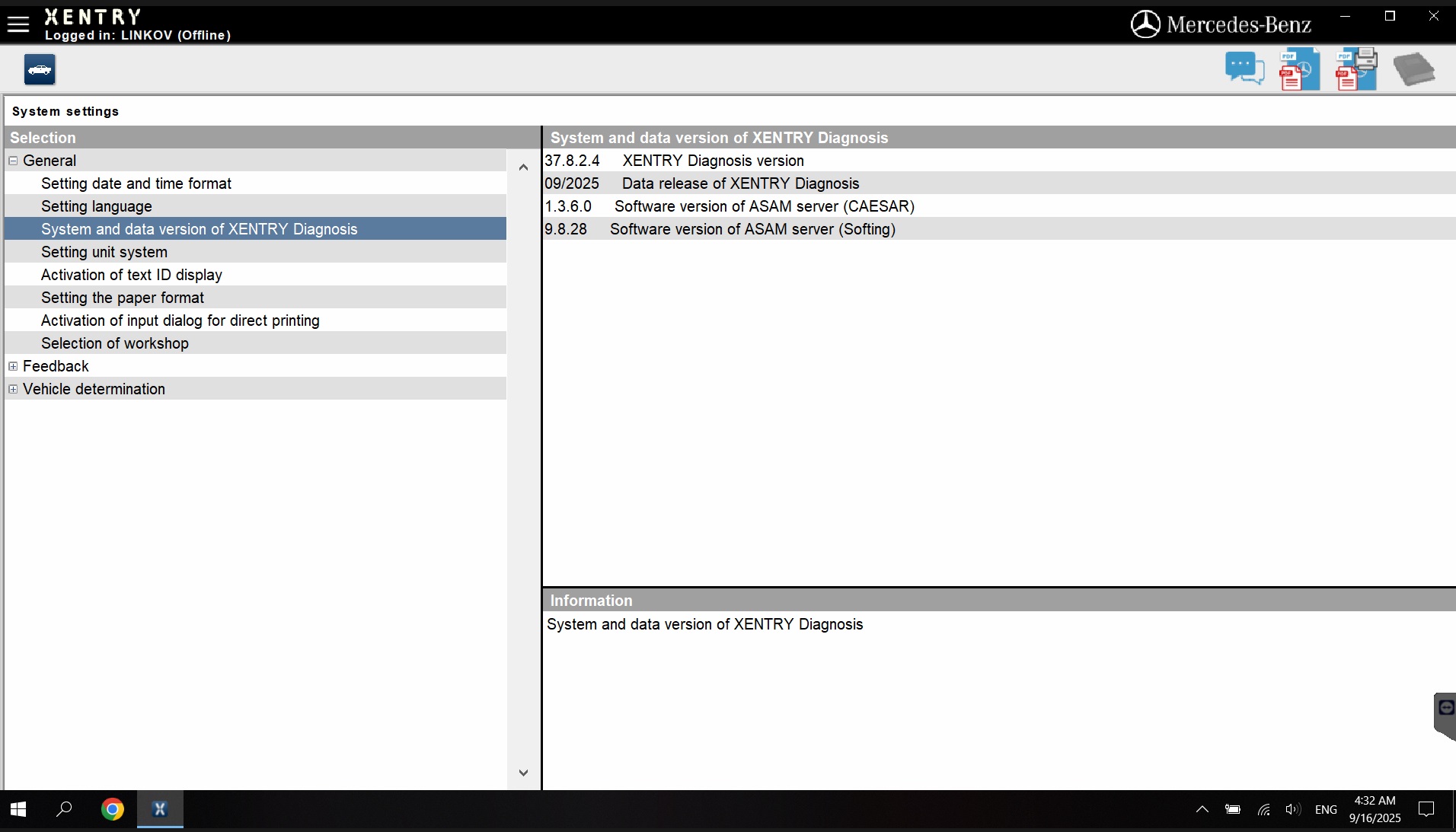The image size is (1456, 832).
Task: Show hidden icons in system tray
Action: (x=1202, y=809)
